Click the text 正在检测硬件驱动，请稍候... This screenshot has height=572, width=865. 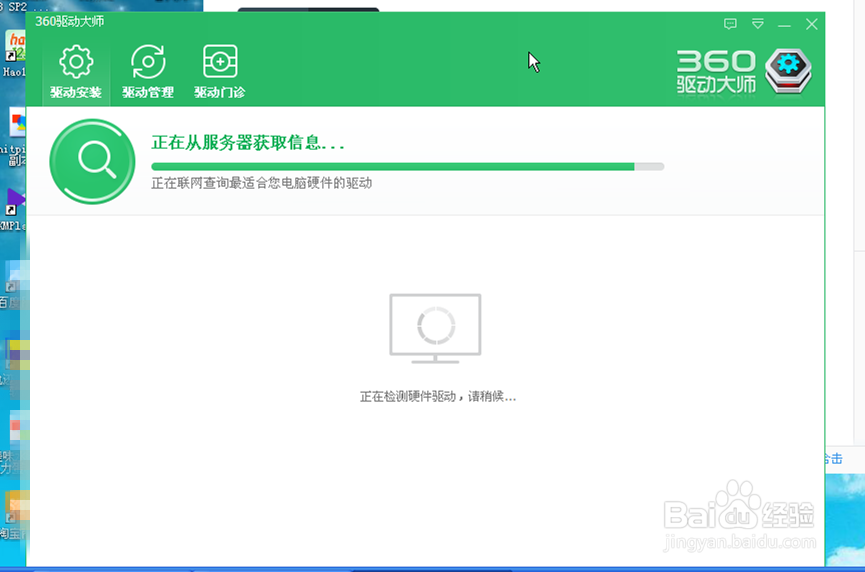(438, 396)
